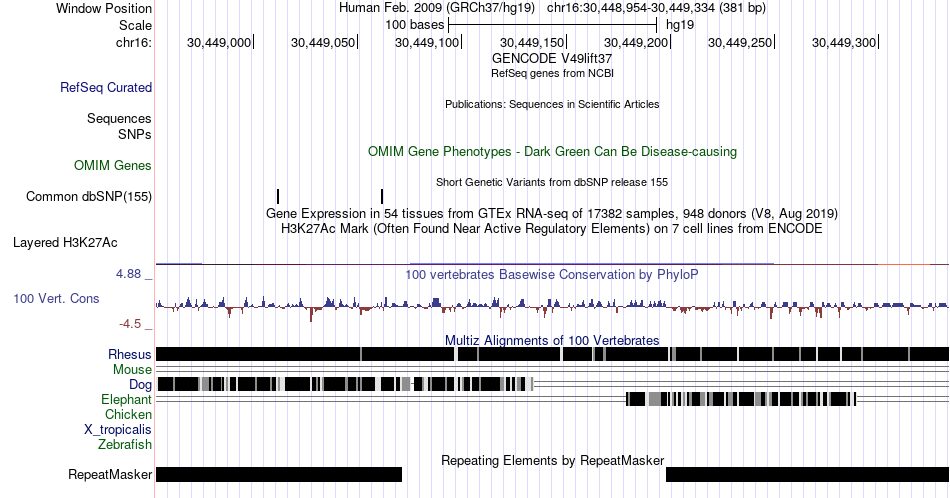The width and height of the screenshot is (950, 498).
Task: Click the Layered H3K27Ac track label
Action: (65, 242)
